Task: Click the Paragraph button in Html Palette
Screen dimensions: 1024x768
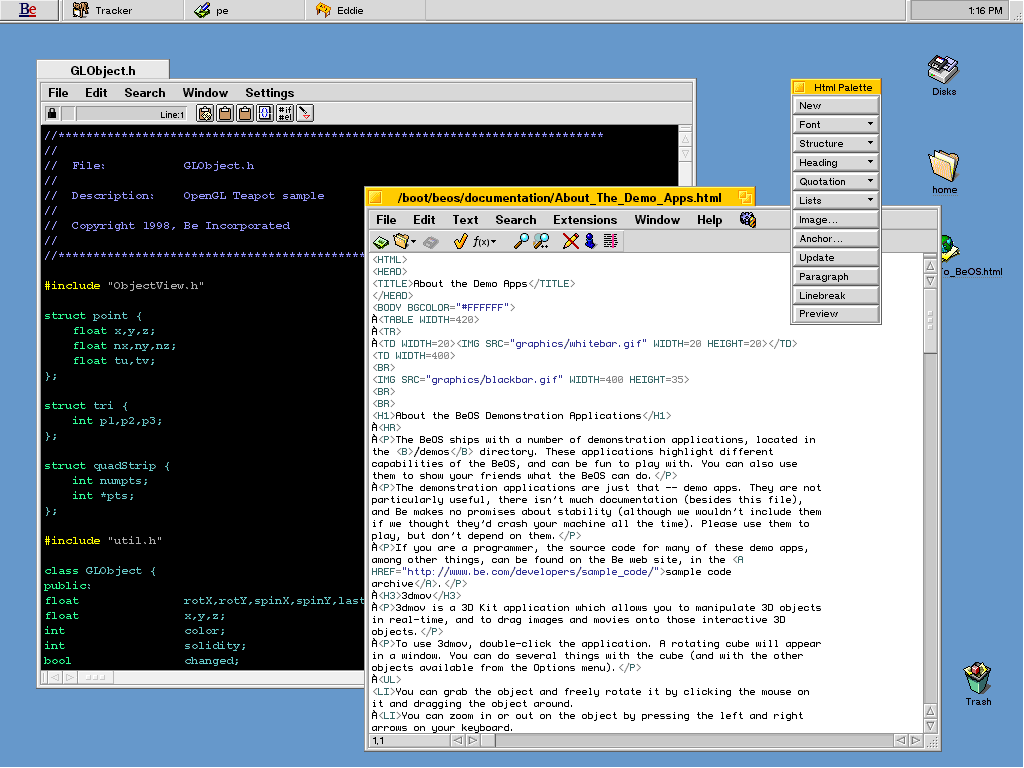Action: point(836,277)
